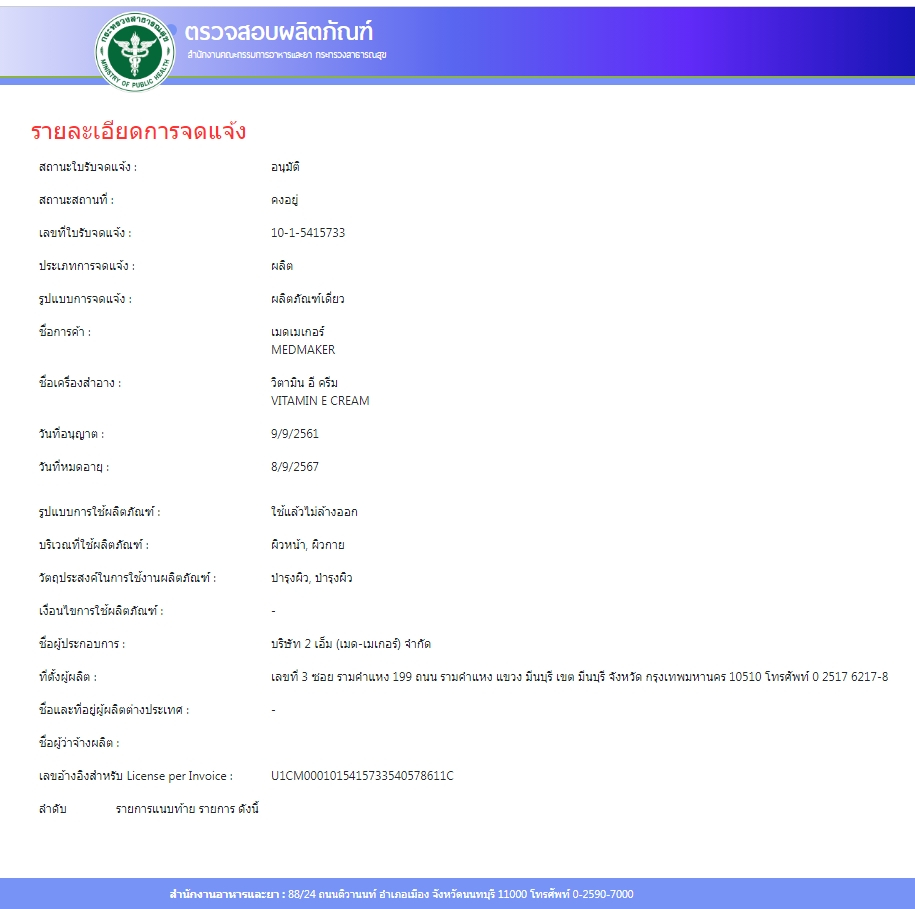Click the approval date 9/9/2561
This screenshot has width=915, height=915.
pos(295,434)
